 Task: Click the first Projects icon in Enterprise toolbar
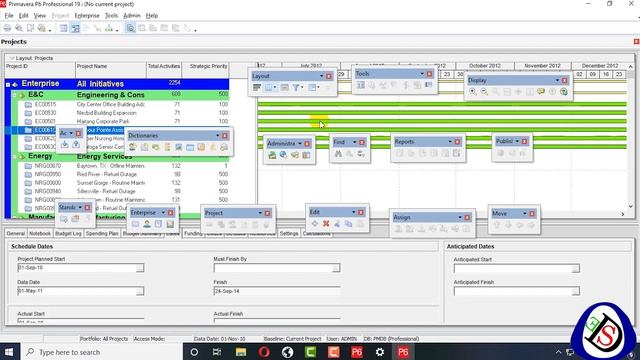[x=136, y=224]
